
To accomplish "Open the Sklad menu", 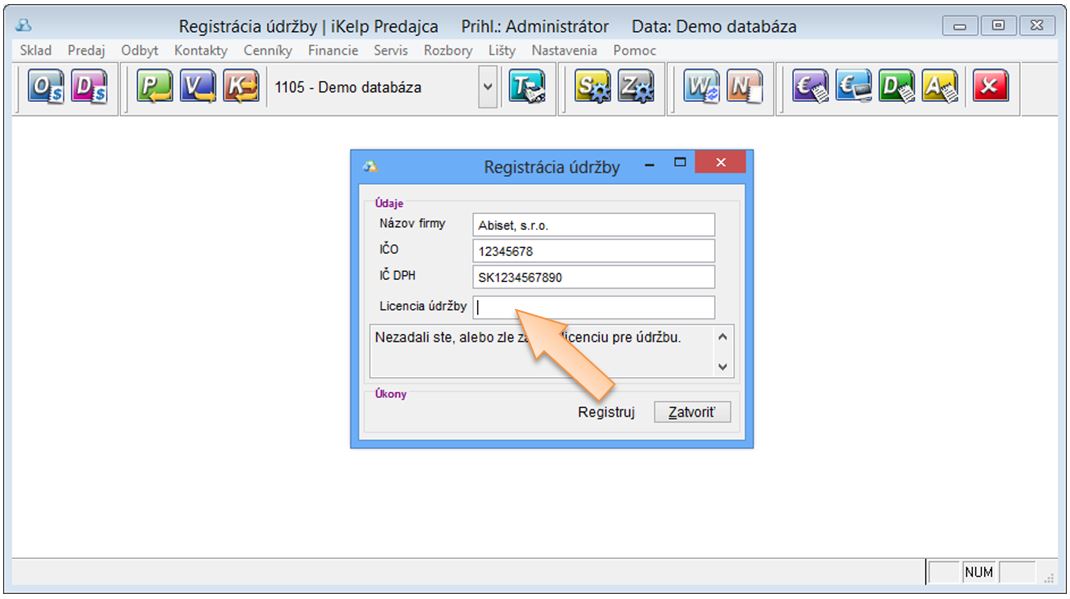I will pos(36,50).
